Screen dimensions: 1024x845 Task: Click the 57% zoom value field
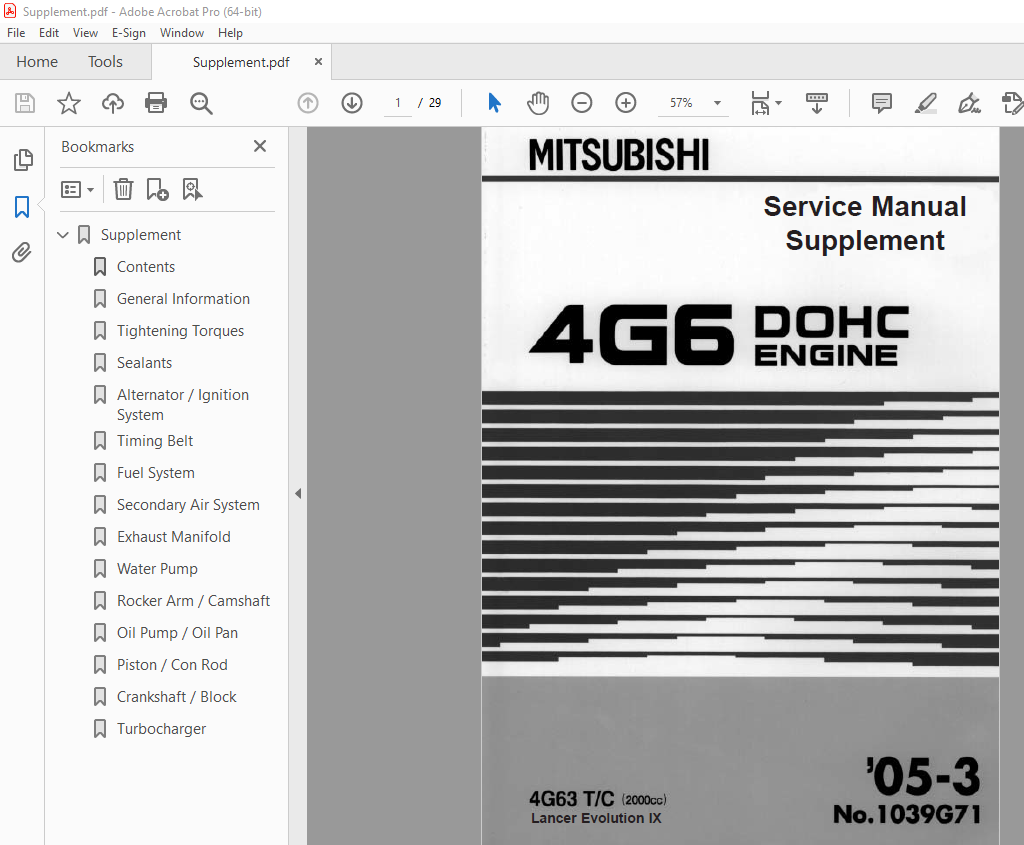coord(681,103)
